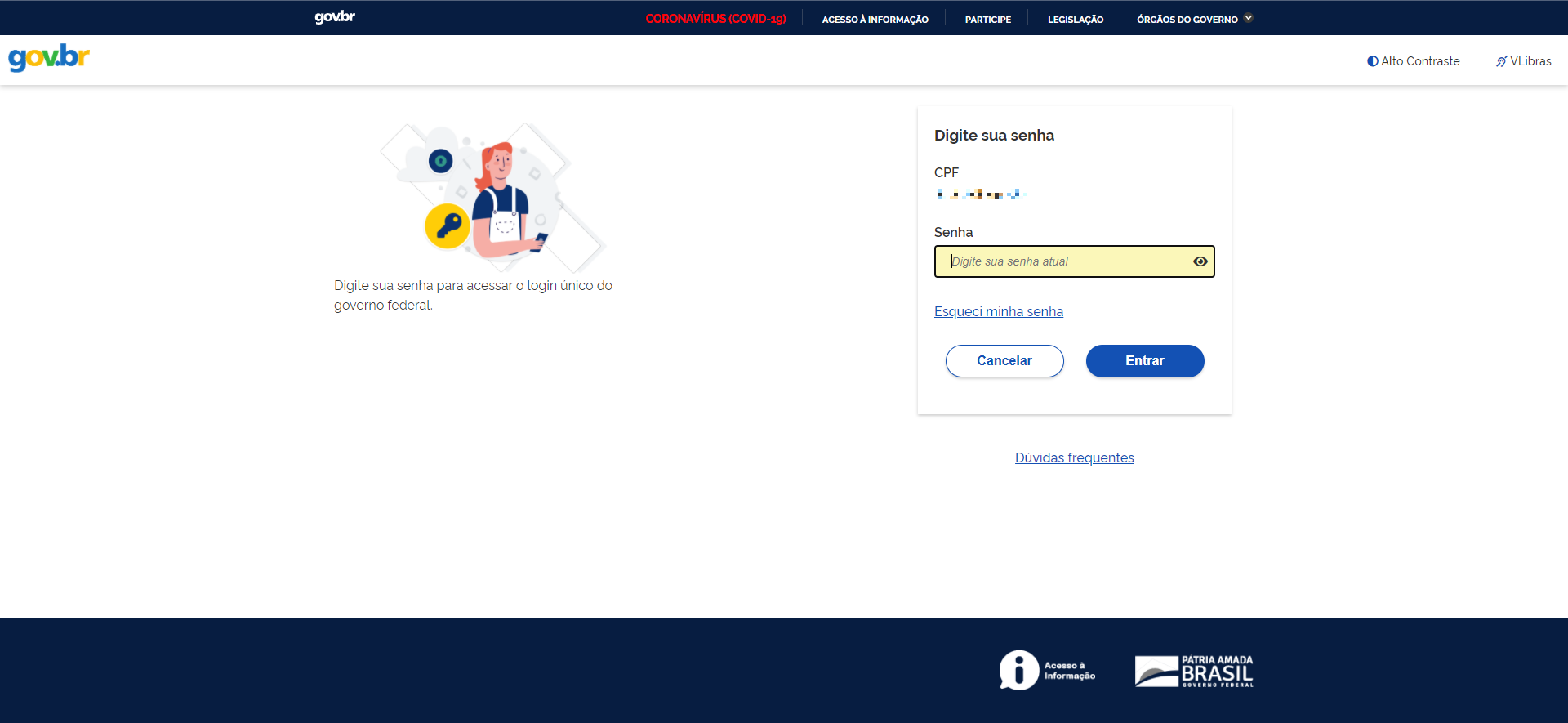Click the Alto Contraste half-circle icon

pyautogui.click(x=1373, y=61)
